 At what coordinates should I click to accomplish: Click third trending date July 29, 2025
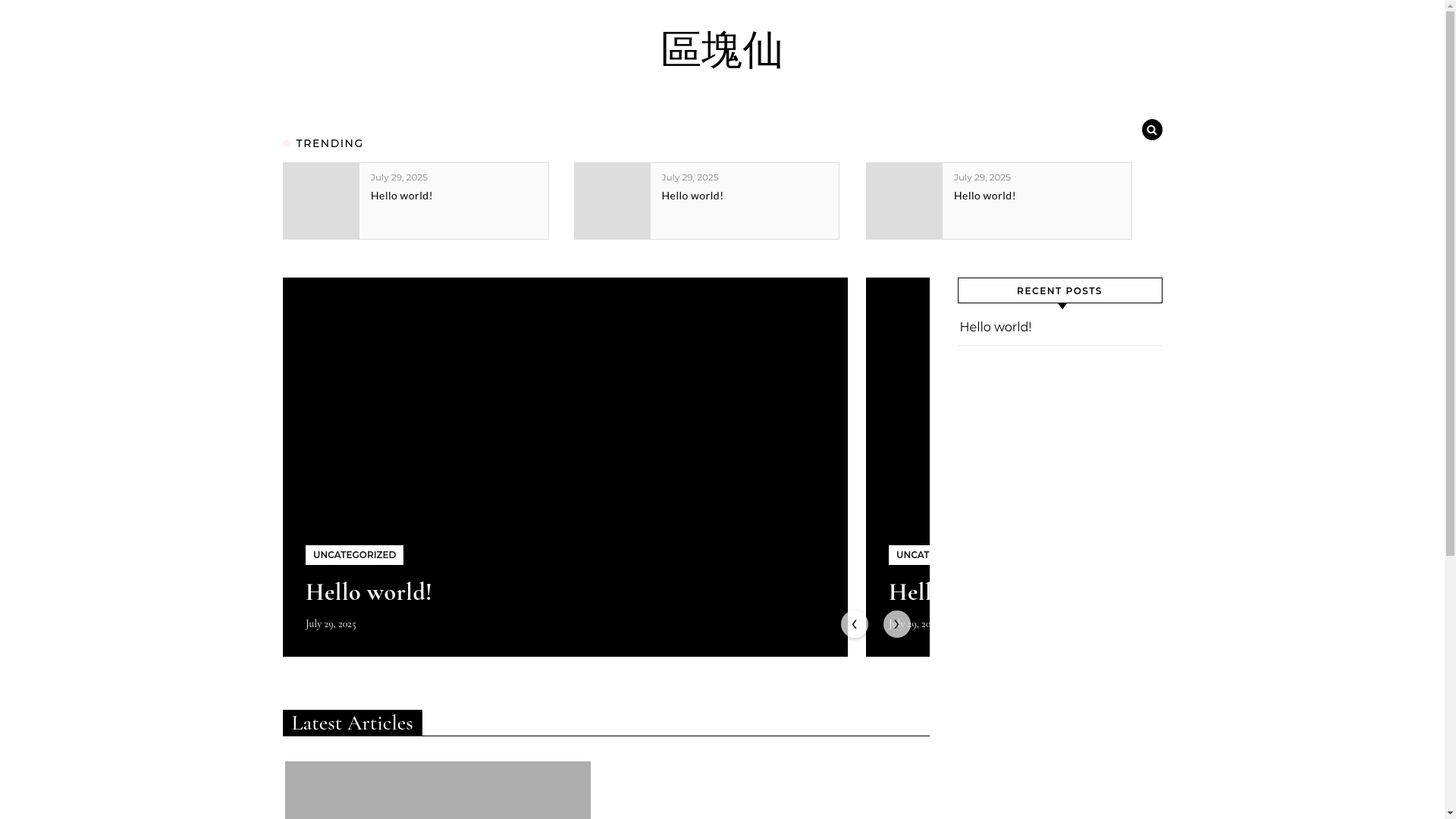tap(982, 177)
